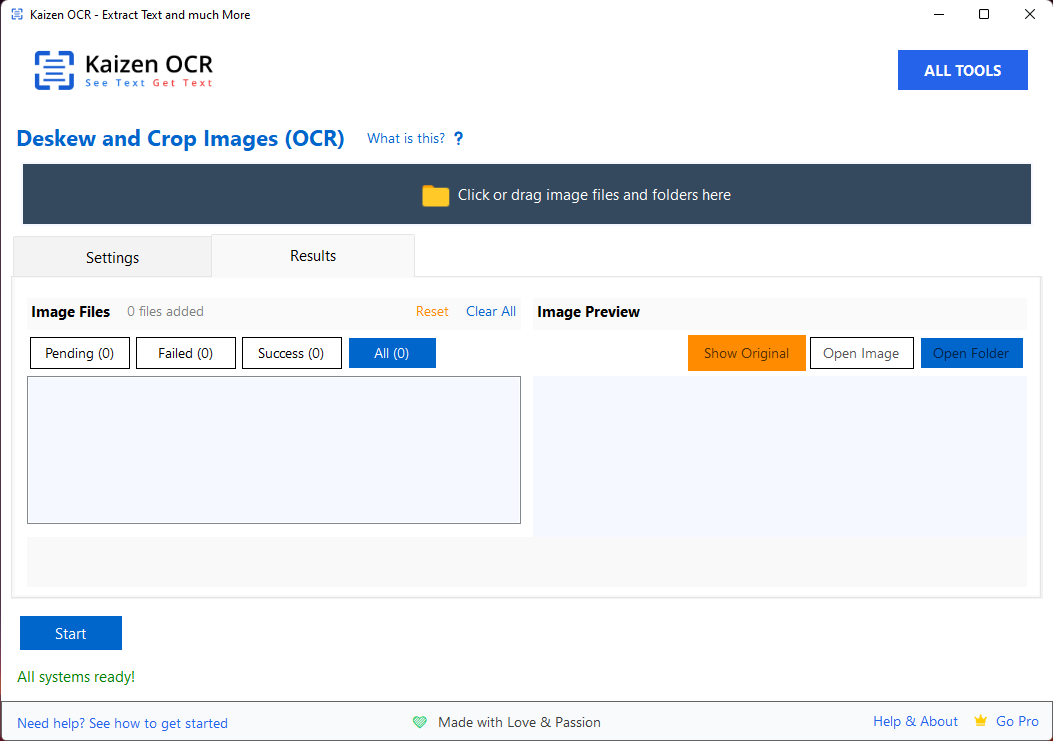Click the Clear All link
Viewport: 1053px width, 741px height.
(491, 311)
